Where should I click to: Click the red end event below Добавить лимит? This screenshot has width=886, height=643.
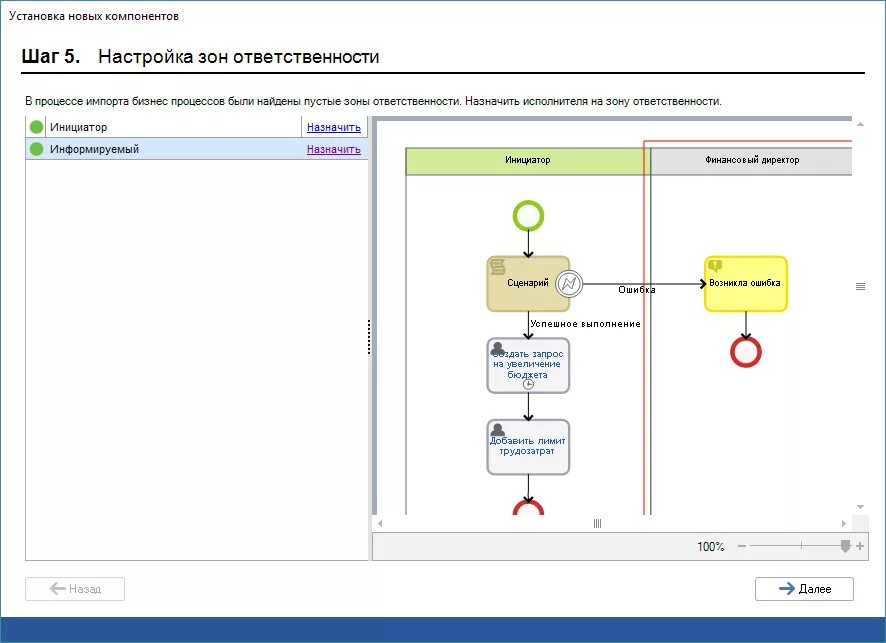pos(528,507)
